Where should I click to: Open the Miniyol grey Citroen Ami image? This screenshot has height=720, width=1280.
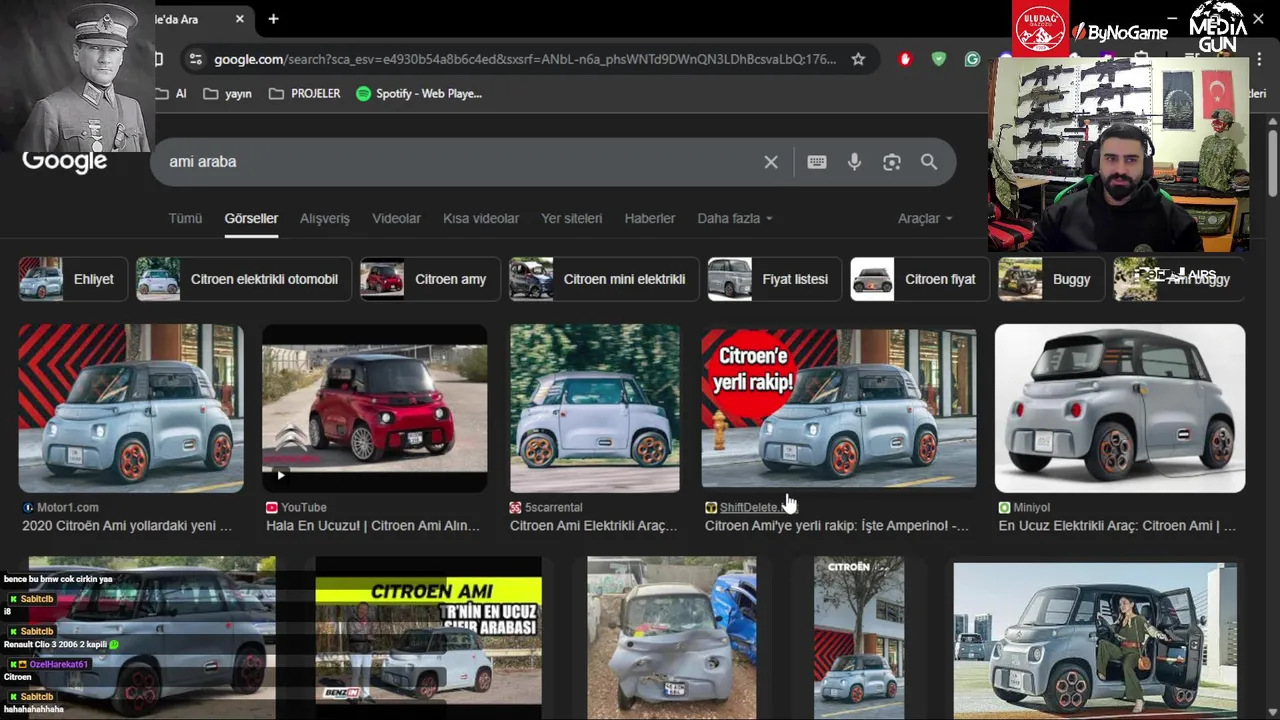(x=1120, y=408)
